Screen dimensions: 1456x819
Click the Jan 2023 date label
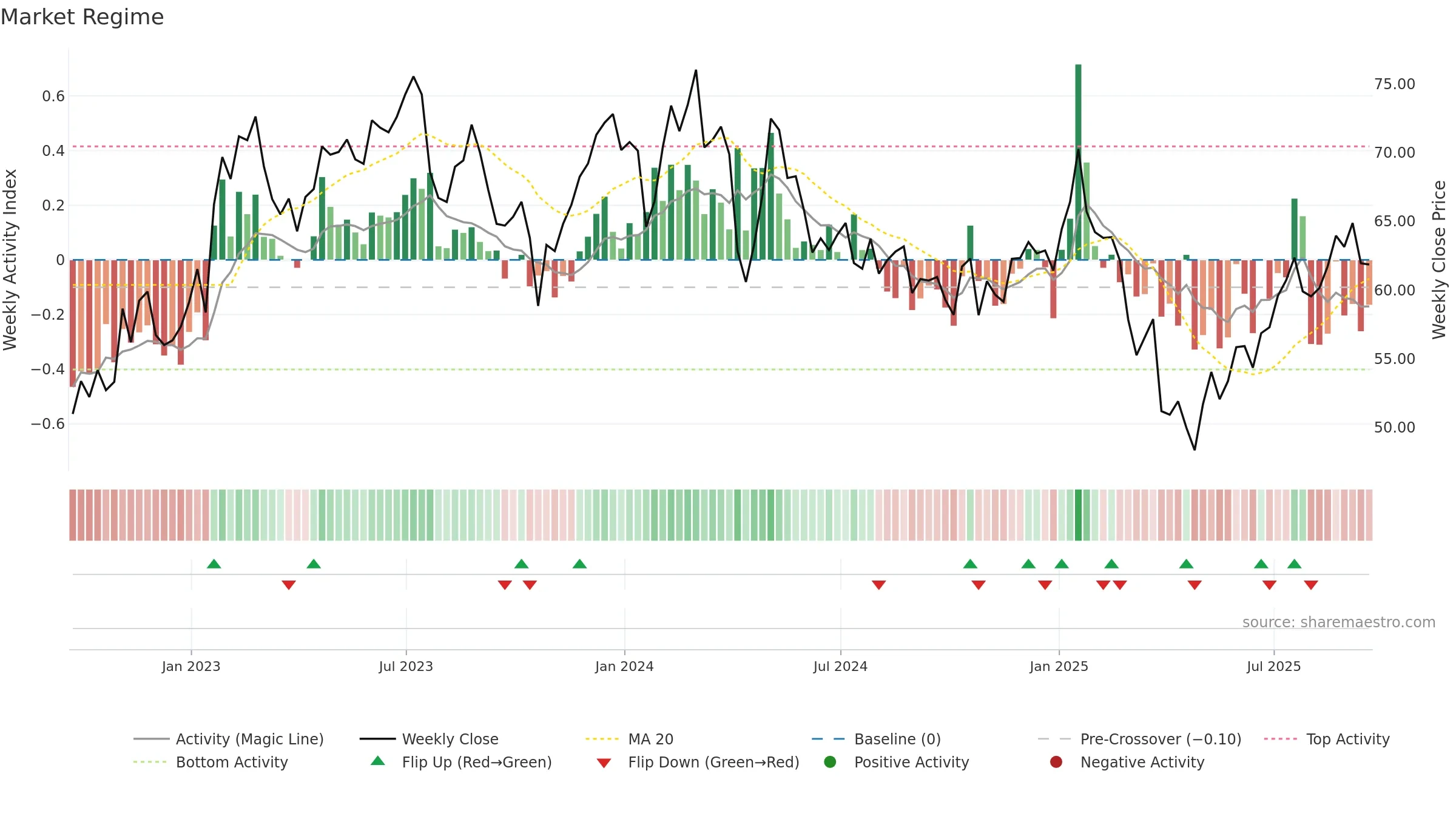click(x=191, y=666)
